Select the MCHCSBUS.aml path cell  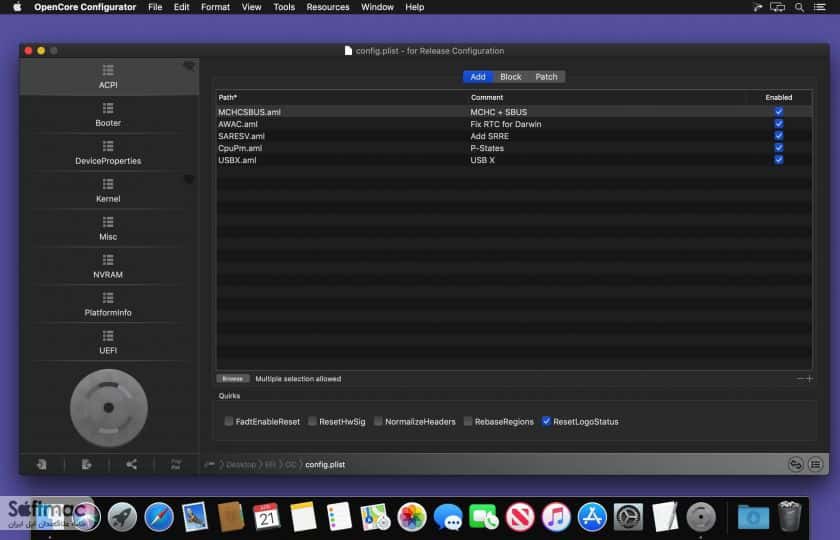point(249,112)
